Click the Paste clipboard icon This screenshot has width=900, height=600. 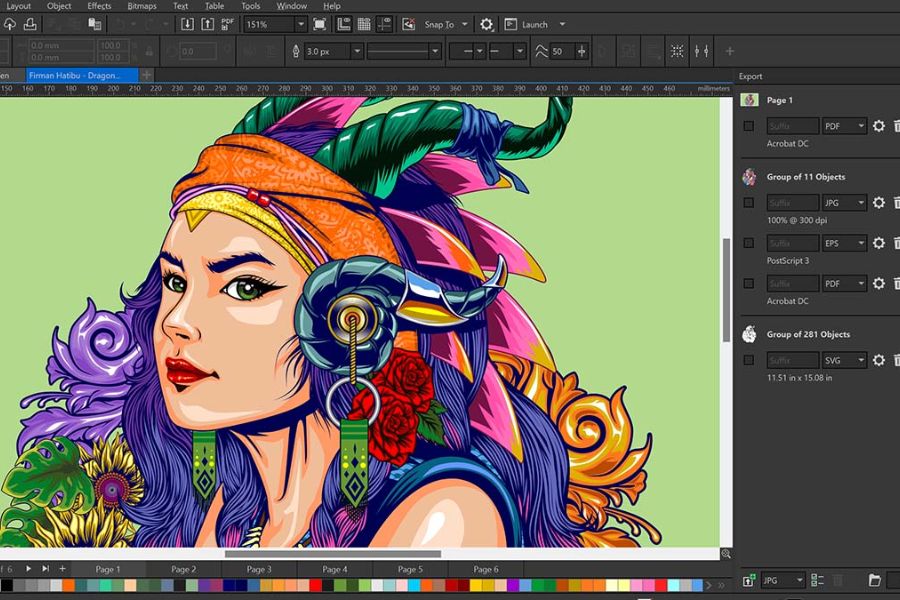click(95, 24)
